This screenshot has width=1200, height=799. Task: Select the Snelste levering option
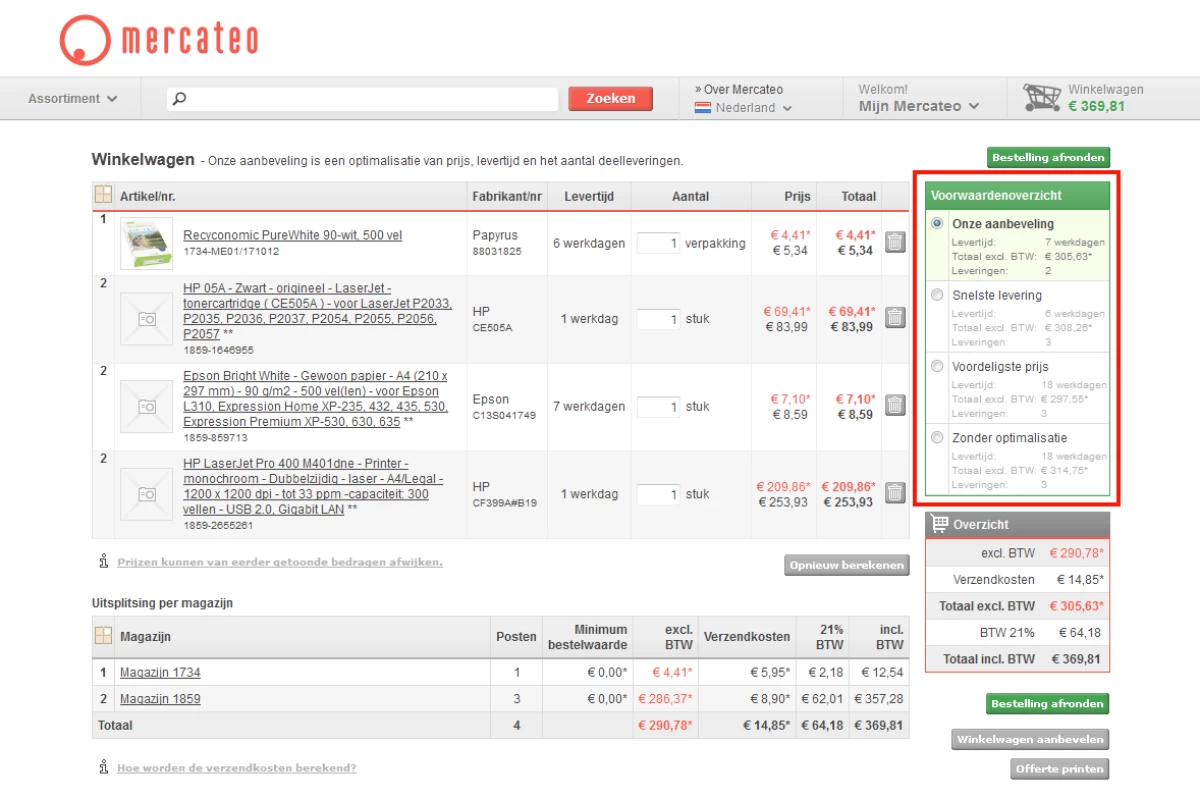[x=937, y=295]
